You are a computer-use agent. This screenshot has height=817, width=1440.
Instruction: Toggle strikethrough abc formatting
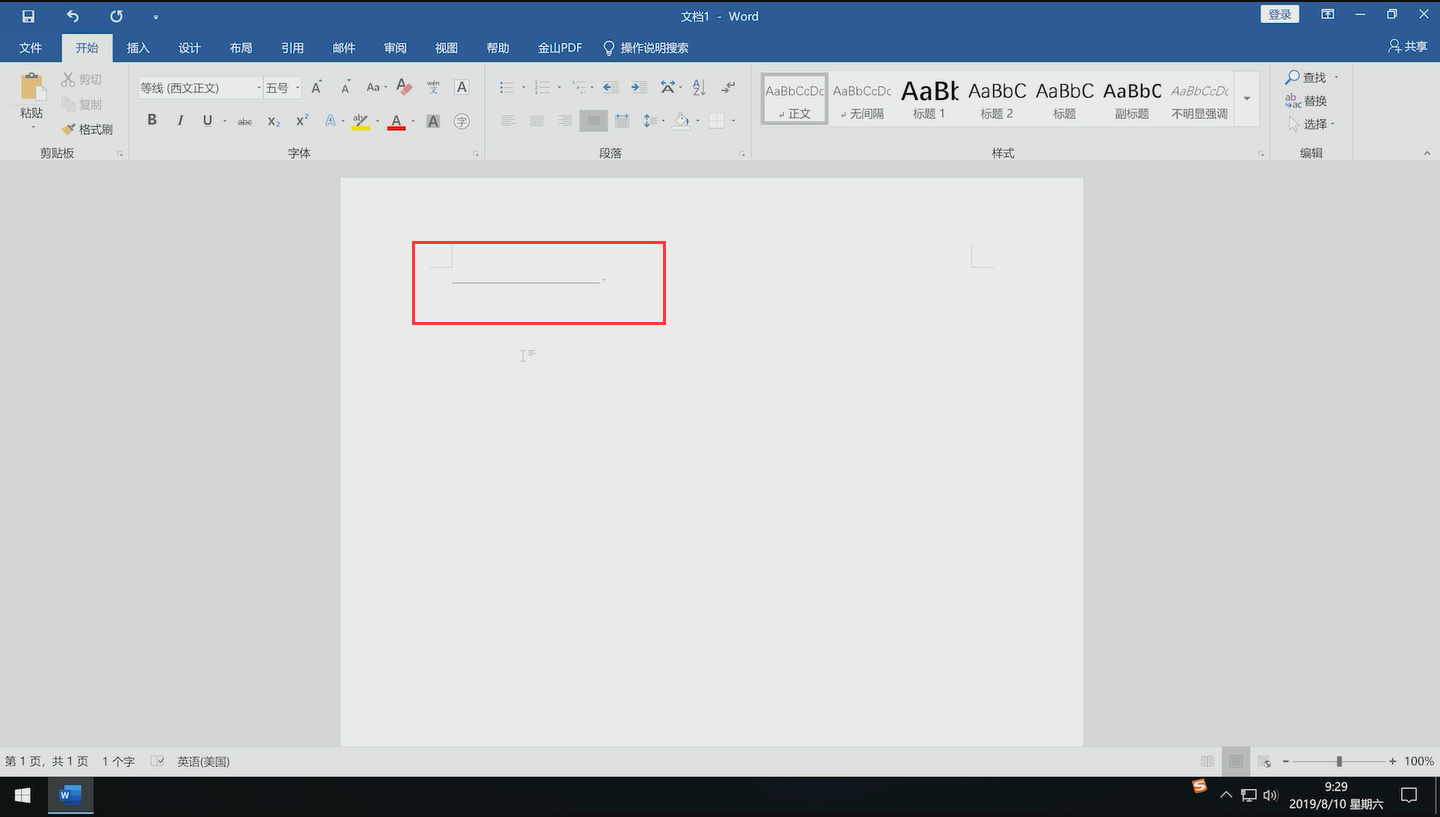pyautogui.click(x=245, y=121)
